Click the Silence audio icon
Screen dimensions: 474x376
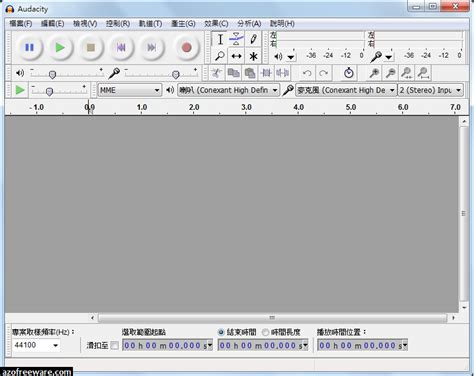pos(282,73)
